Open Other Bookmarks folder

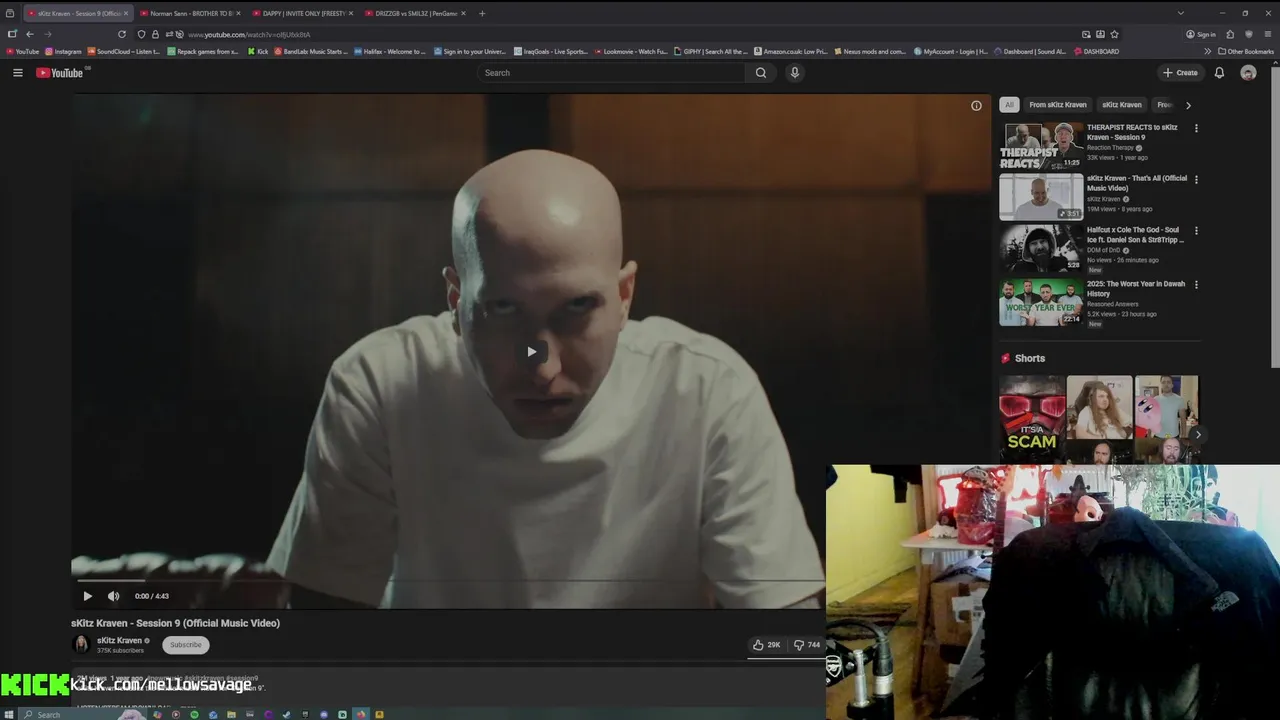[1245, 51]
